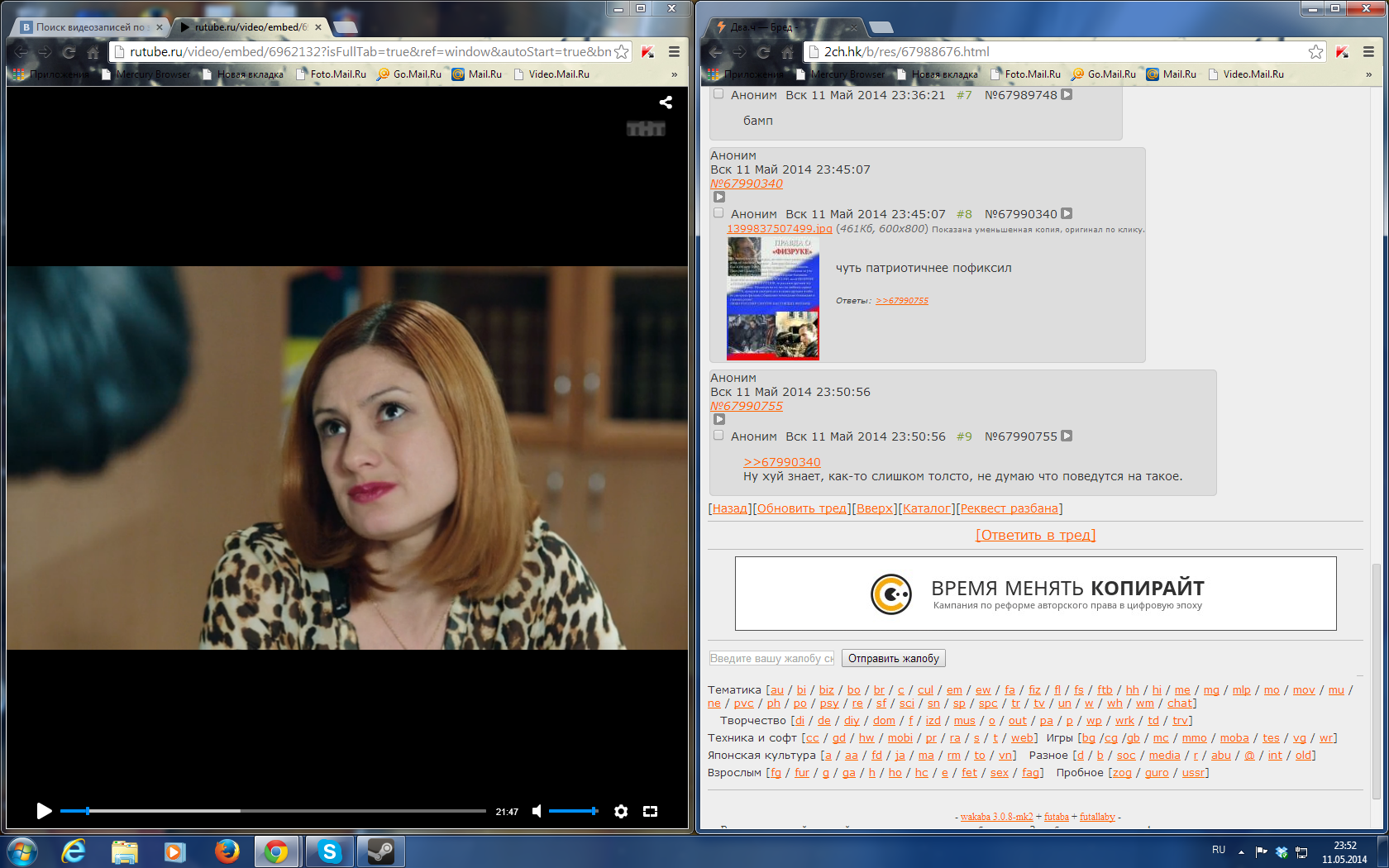Image resolution: width=1389 pixels, height=868 pixels.
Task: Enlarge the attached image thumbnail
Action: click(x=773, y=298)
